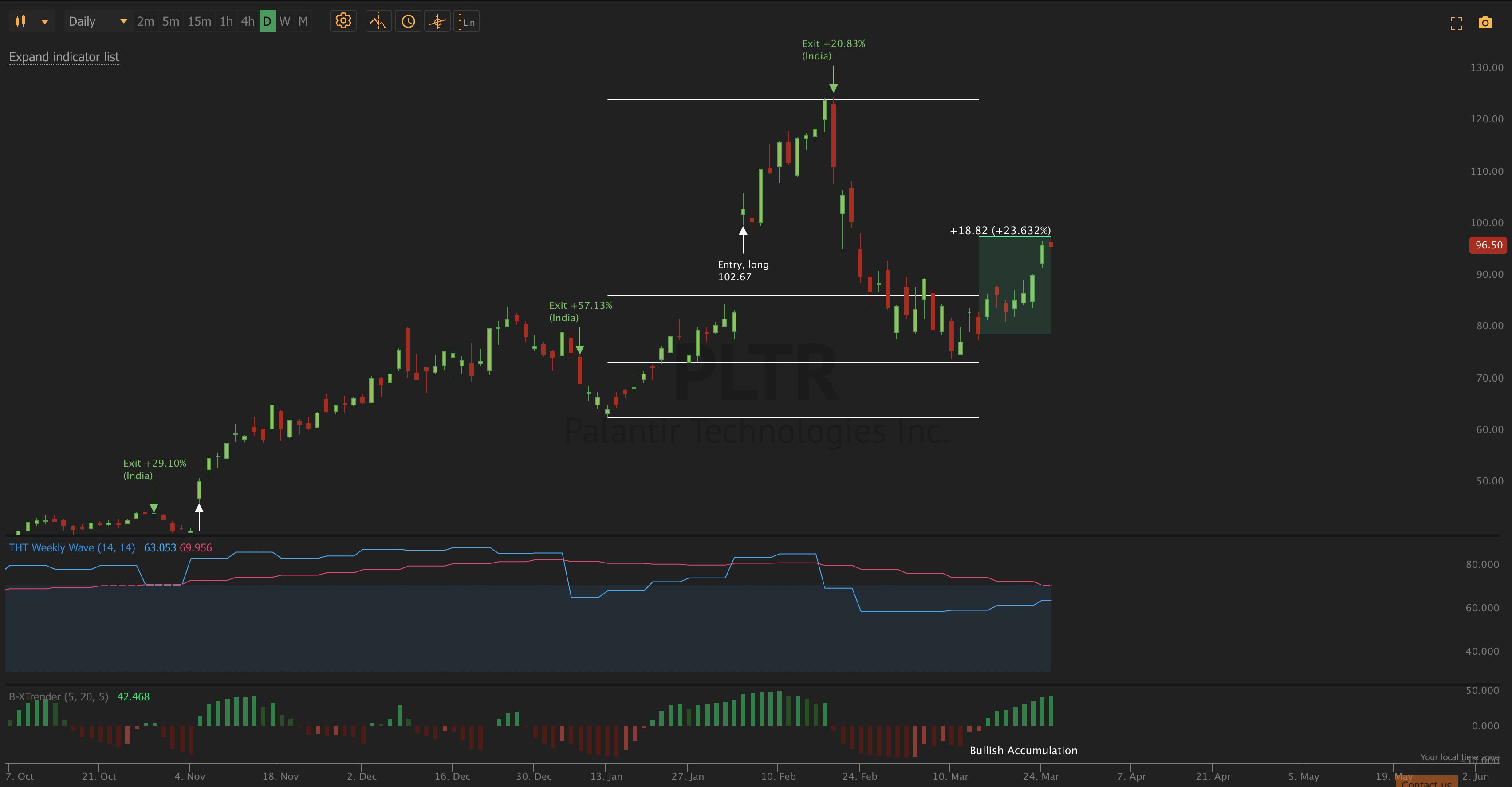Click the indicators line-chart icon
The image size is (1512, 787).
378,22
